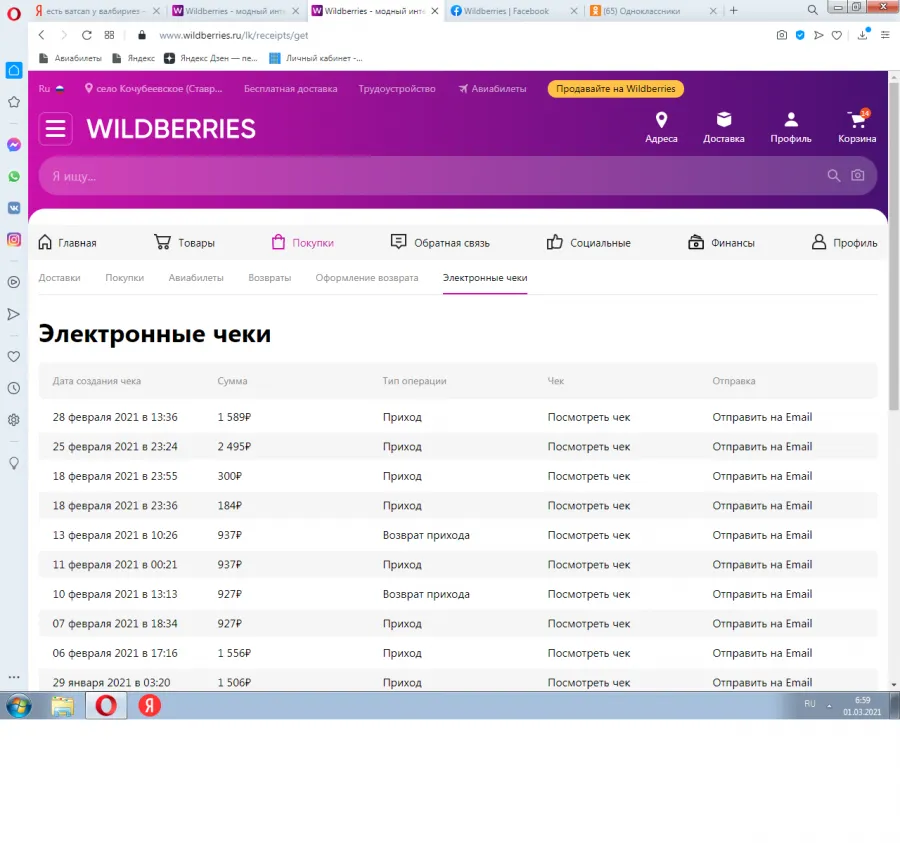This screenshot has height=843, width=900.
Task: Open Адреса location icon
Action: click(x=661, y=127)
